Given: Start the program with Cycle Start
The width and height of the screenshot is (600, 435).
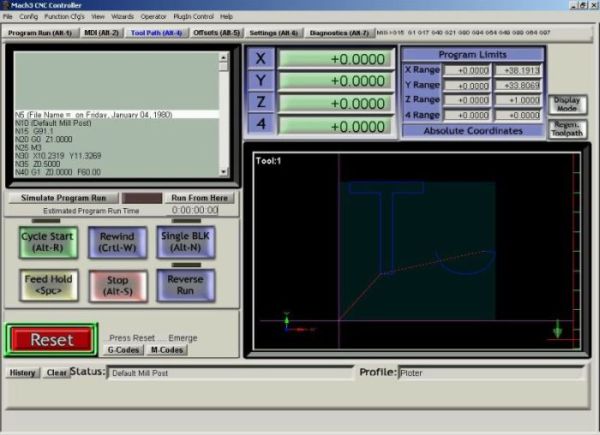Looking at the screenshot, I should [48, 242].
